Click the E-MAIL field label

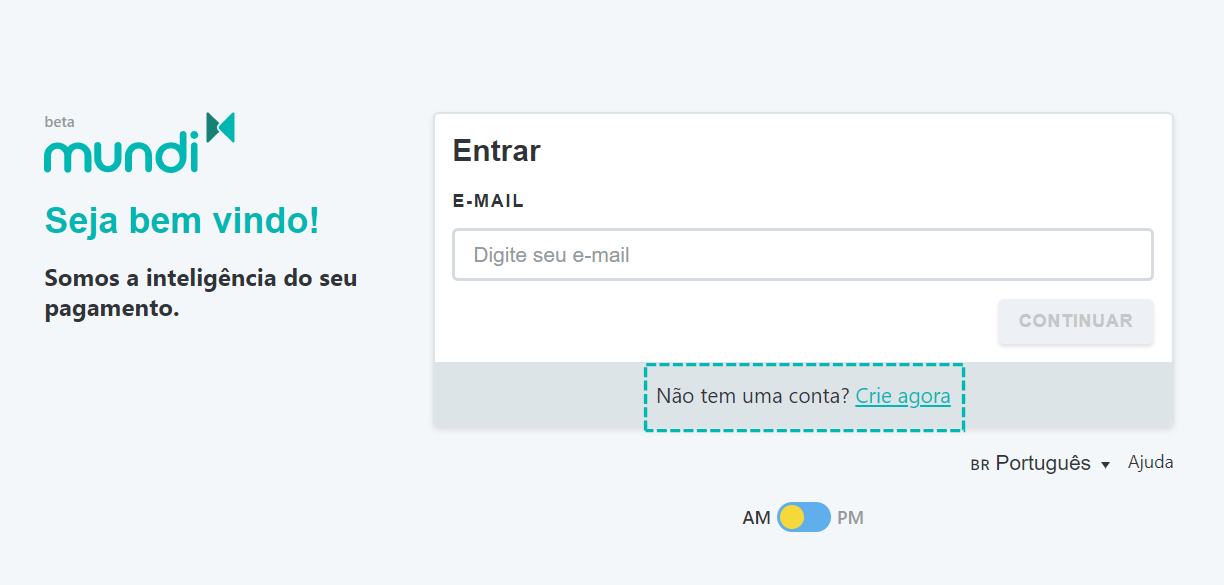(489, 201)
